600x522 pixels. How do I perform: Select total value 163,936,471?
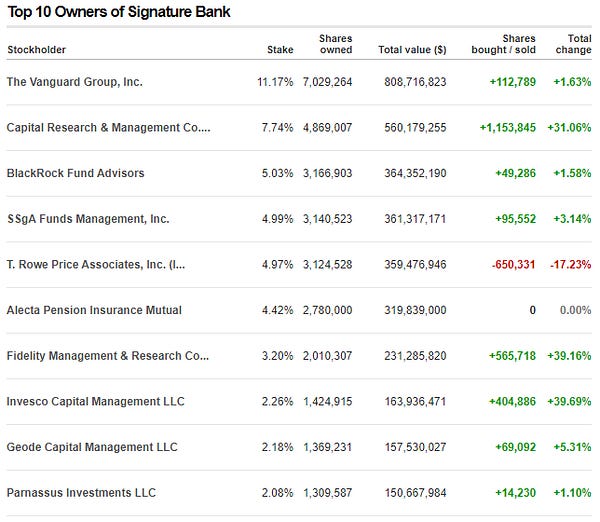pos(415,401)
